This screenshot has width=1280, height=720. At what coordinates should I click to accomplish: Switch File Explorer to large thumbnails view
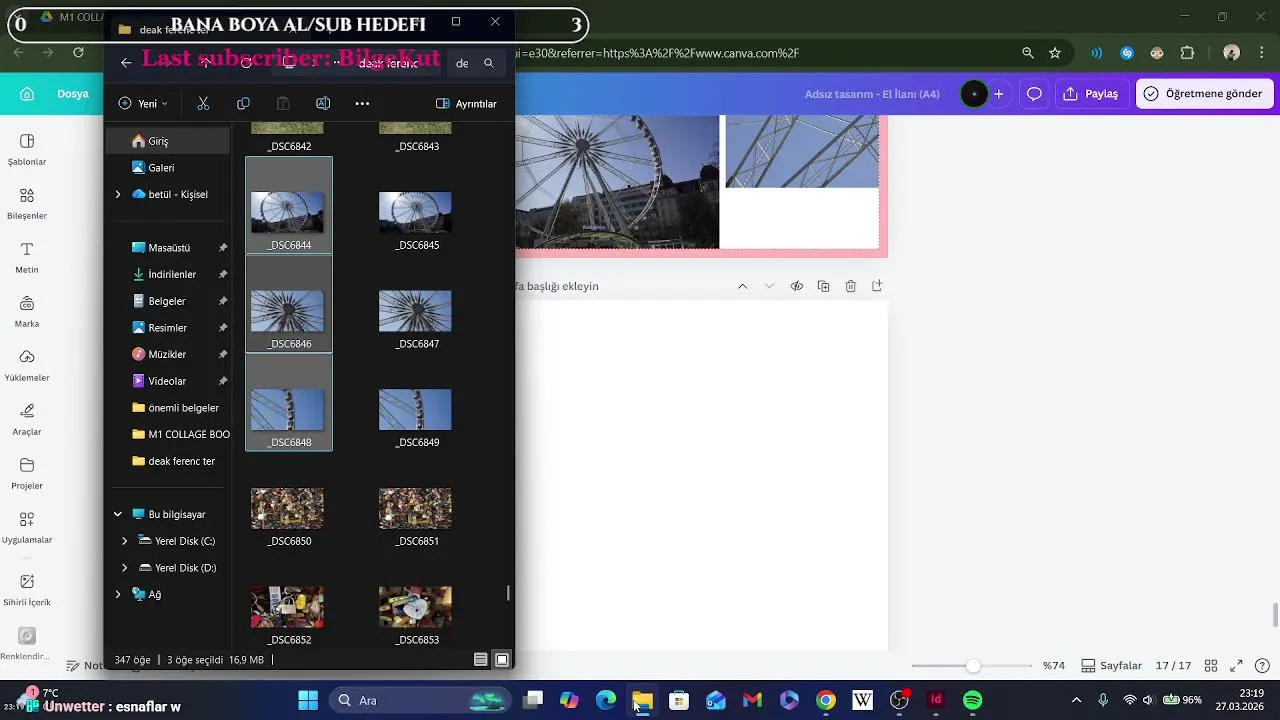502,660
